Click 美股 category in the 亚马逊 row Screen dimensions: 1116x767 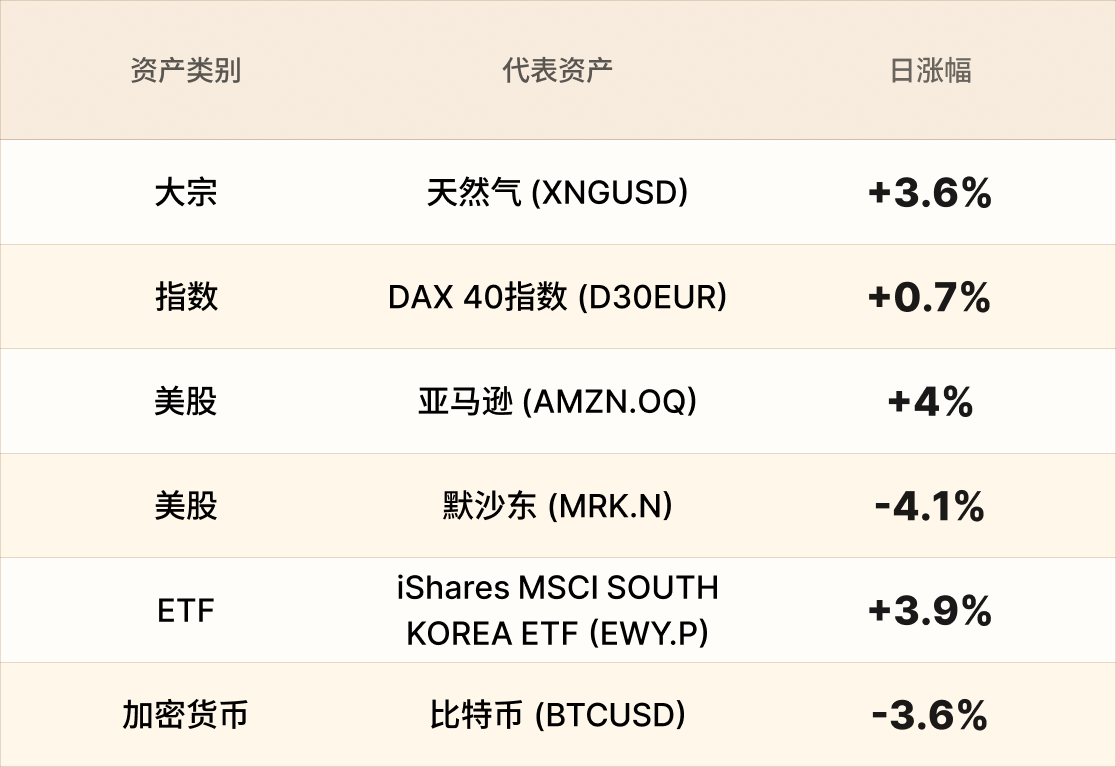(185, 401)
